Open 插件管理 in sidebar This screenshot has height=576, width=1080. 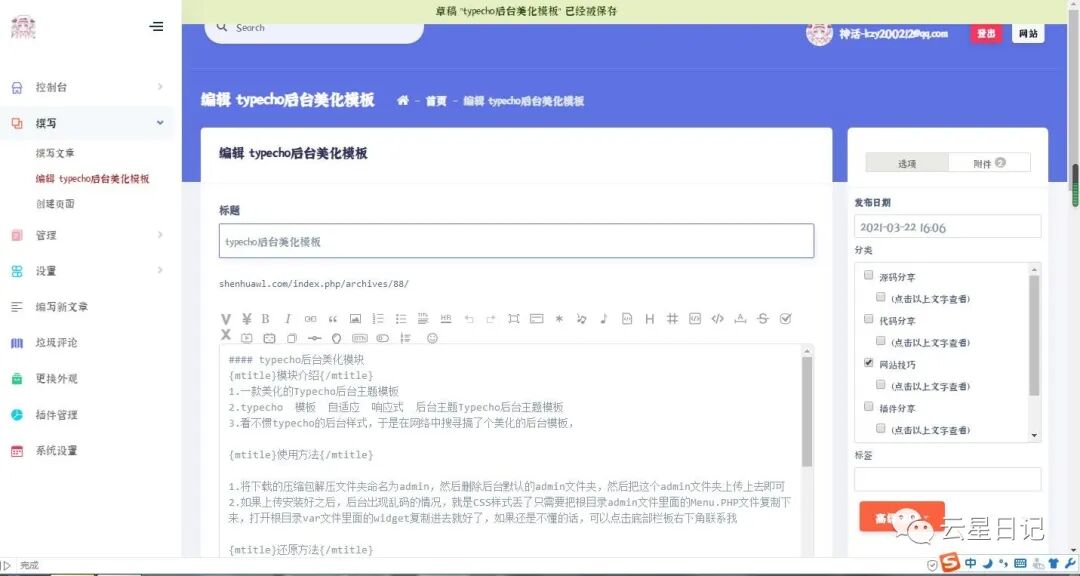56,415
